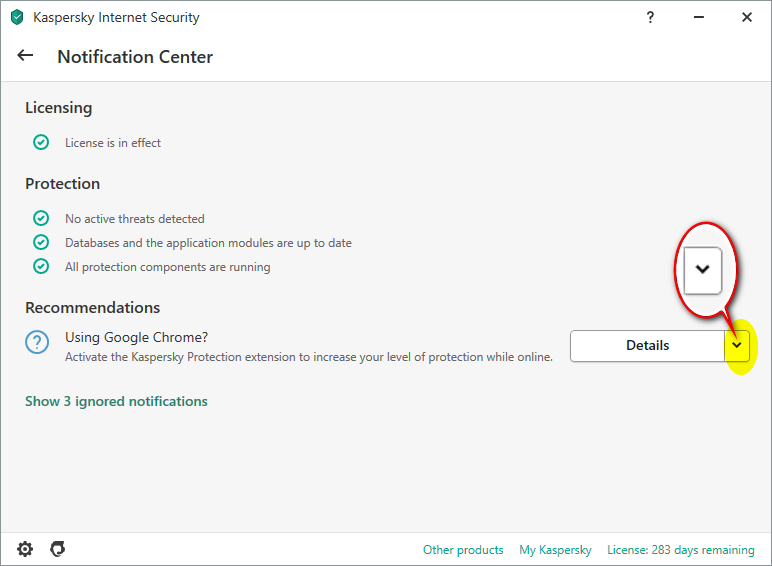Open Other products link

click(463, 550)
